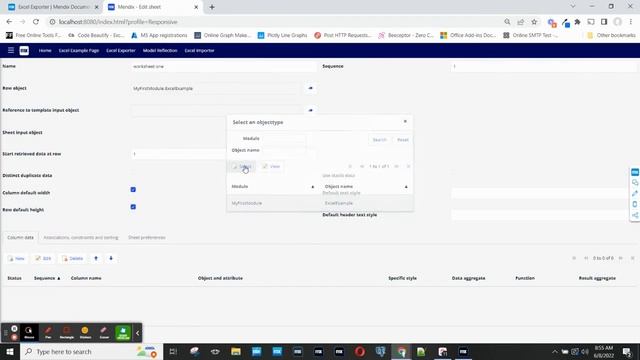Click Delete button in column grid
This screenshot has width=640, height=360.
pos(72,258)
